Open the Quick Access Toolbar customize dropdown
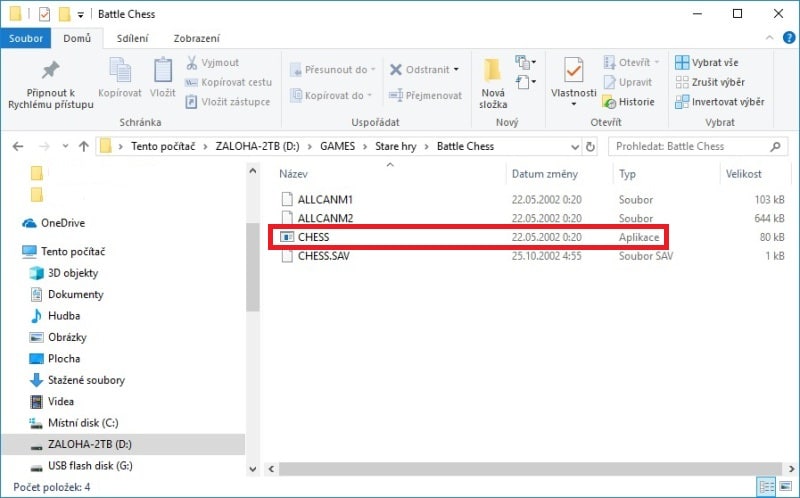Image resolution: width=800 pixels, height=498 pixels. tap(81, 15)
